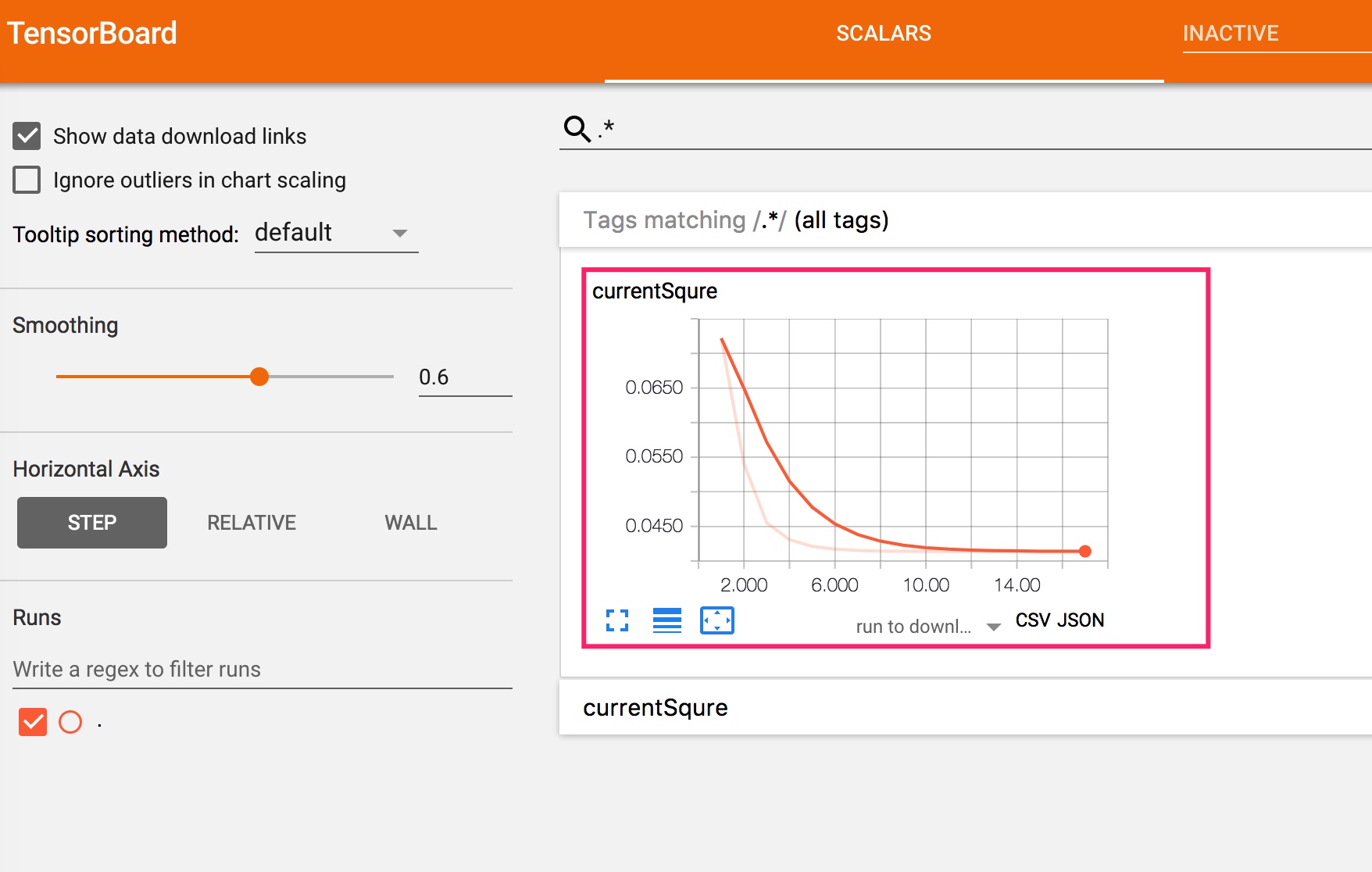Select RELATIVE horizontal axis option

pos(252,523)
